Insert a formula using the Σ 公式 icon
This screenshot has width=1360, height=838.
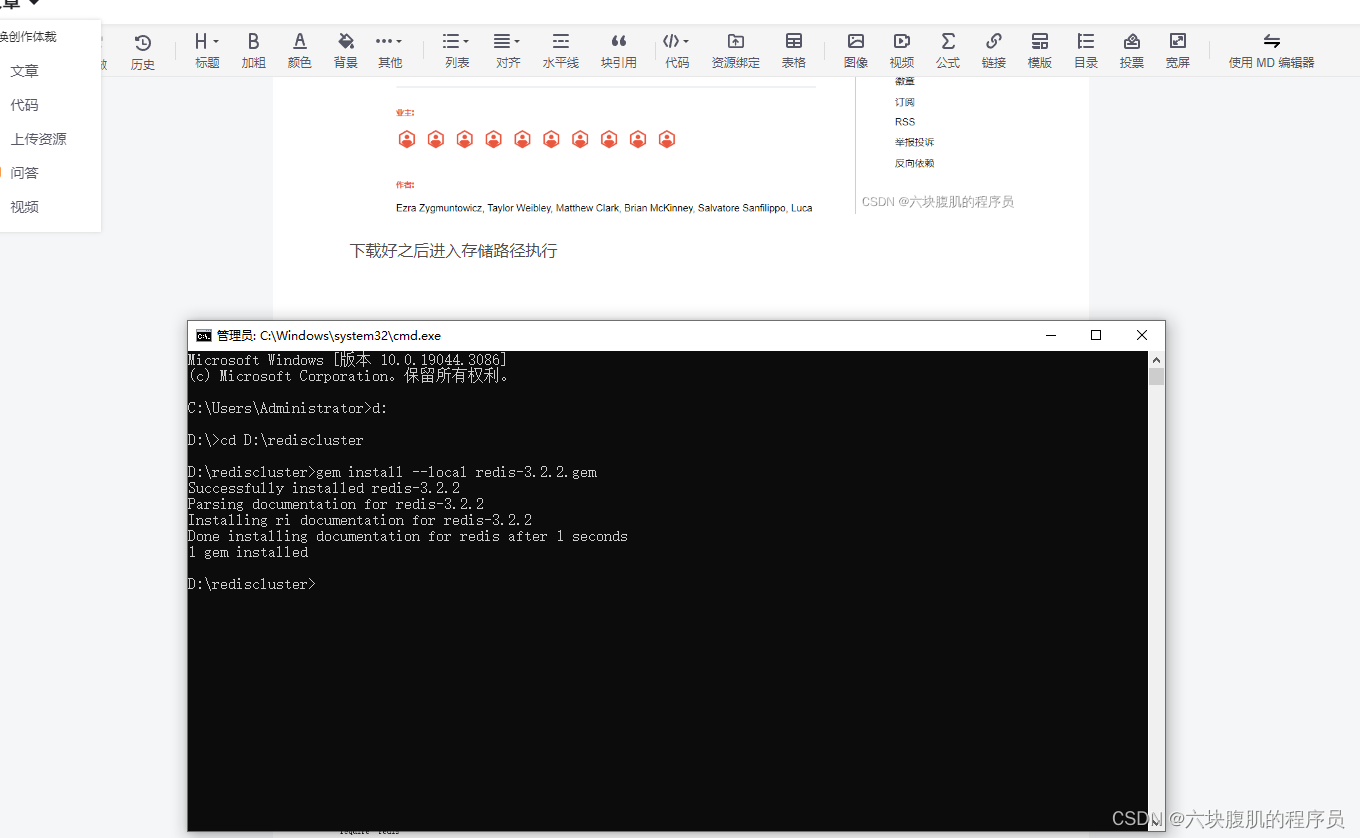pyautogui.click(x=947, y=48)
